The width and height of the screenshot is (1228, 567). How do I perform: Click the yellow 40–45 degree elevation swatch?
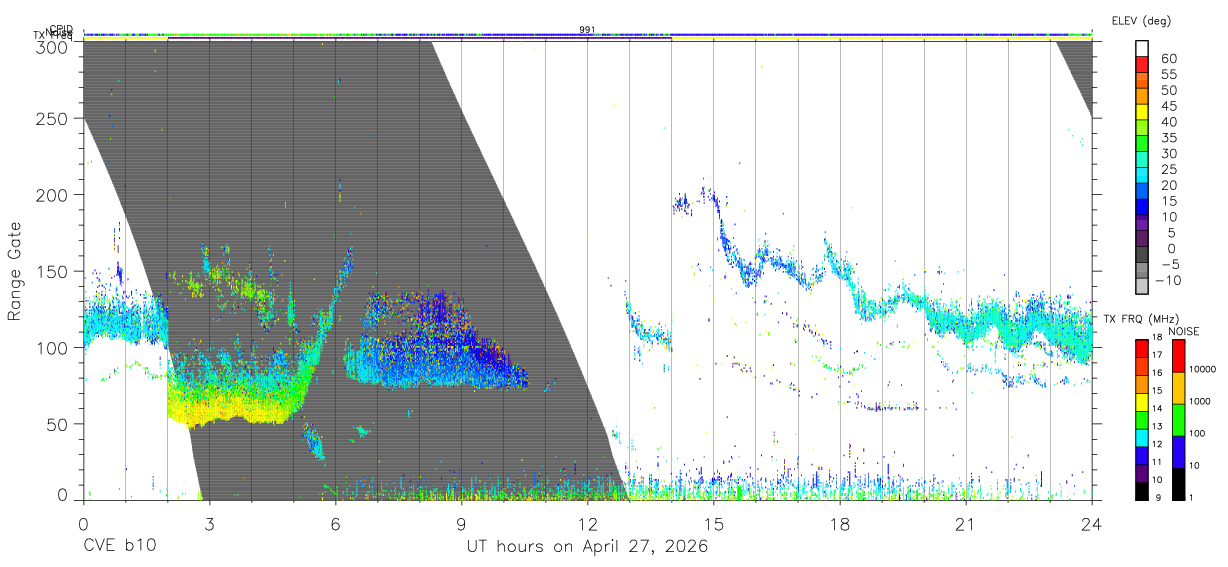pos(1143,114)
